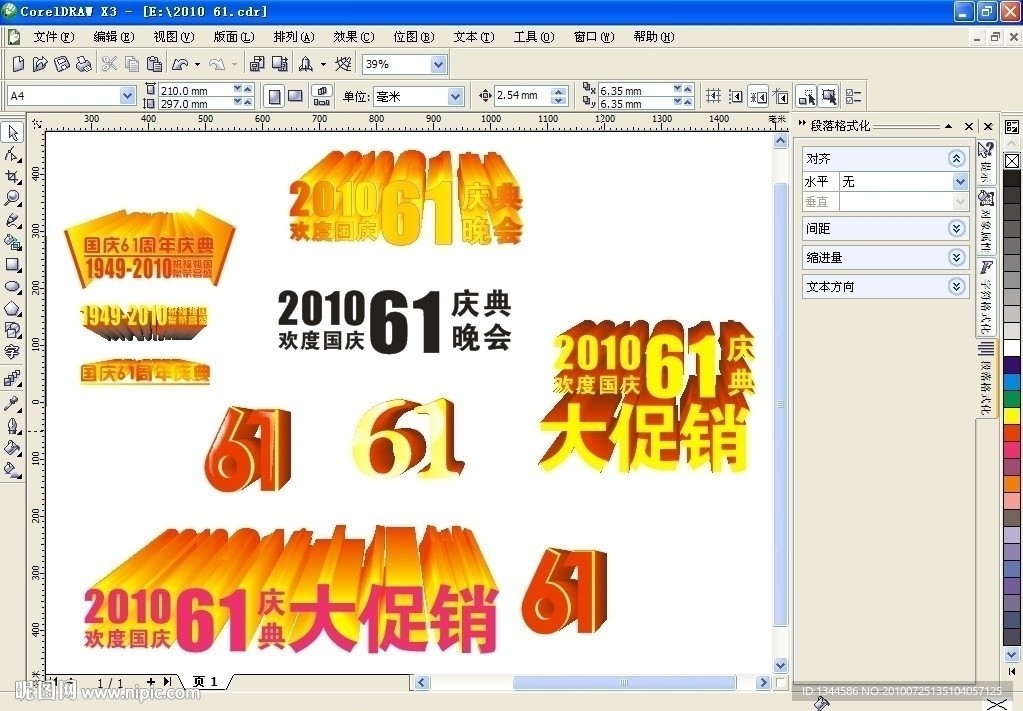Click the yellow swatch in color palette

(x=1012, y=415)
